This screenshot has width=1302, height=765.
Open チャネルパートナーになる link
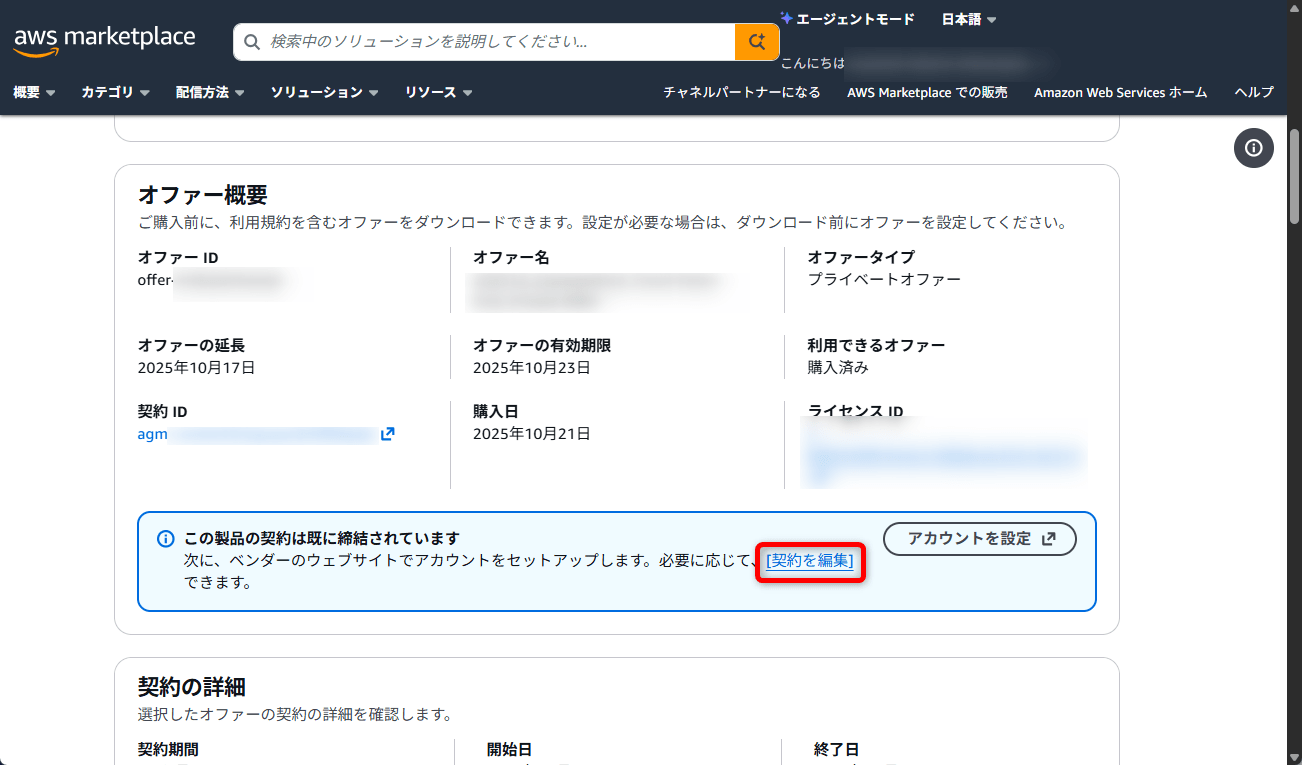click(742, 92)
